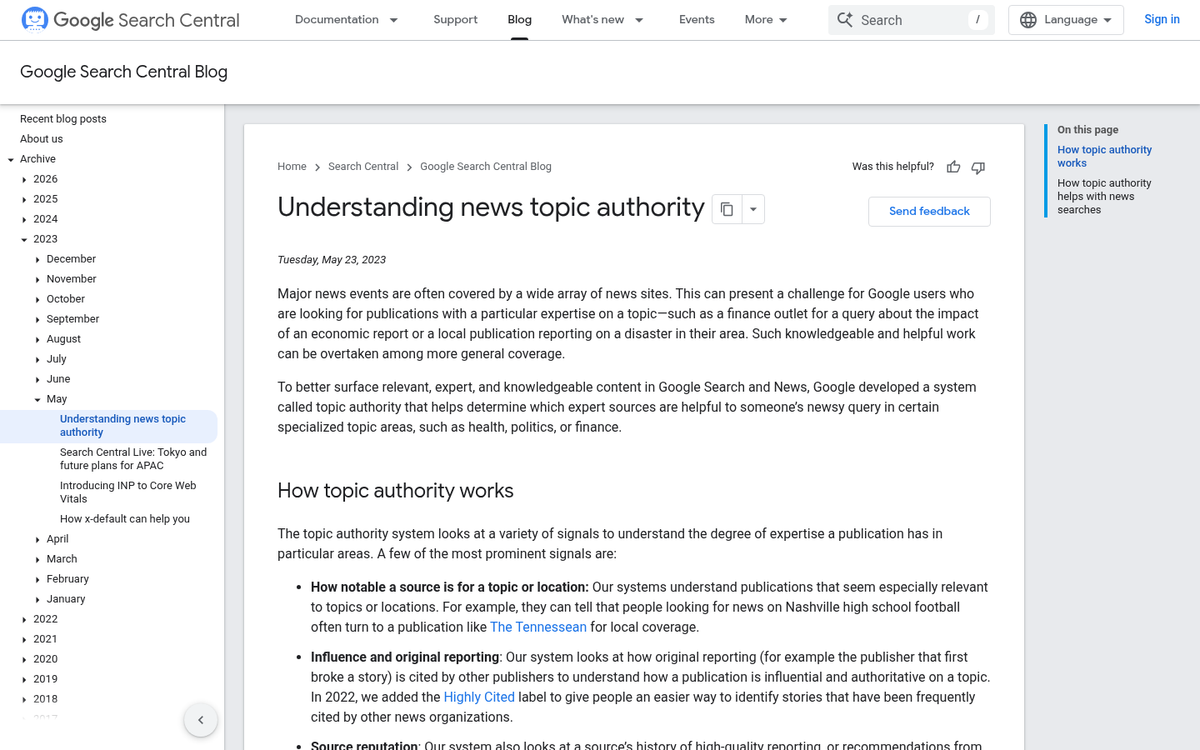Open the dropdown arrow next to the copy icon

click(x=753, y=208)
